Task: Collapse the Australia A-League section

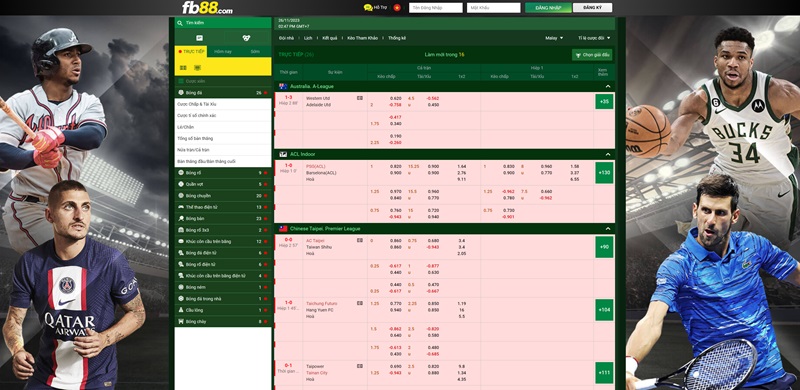Action: (x=608, y=86)
